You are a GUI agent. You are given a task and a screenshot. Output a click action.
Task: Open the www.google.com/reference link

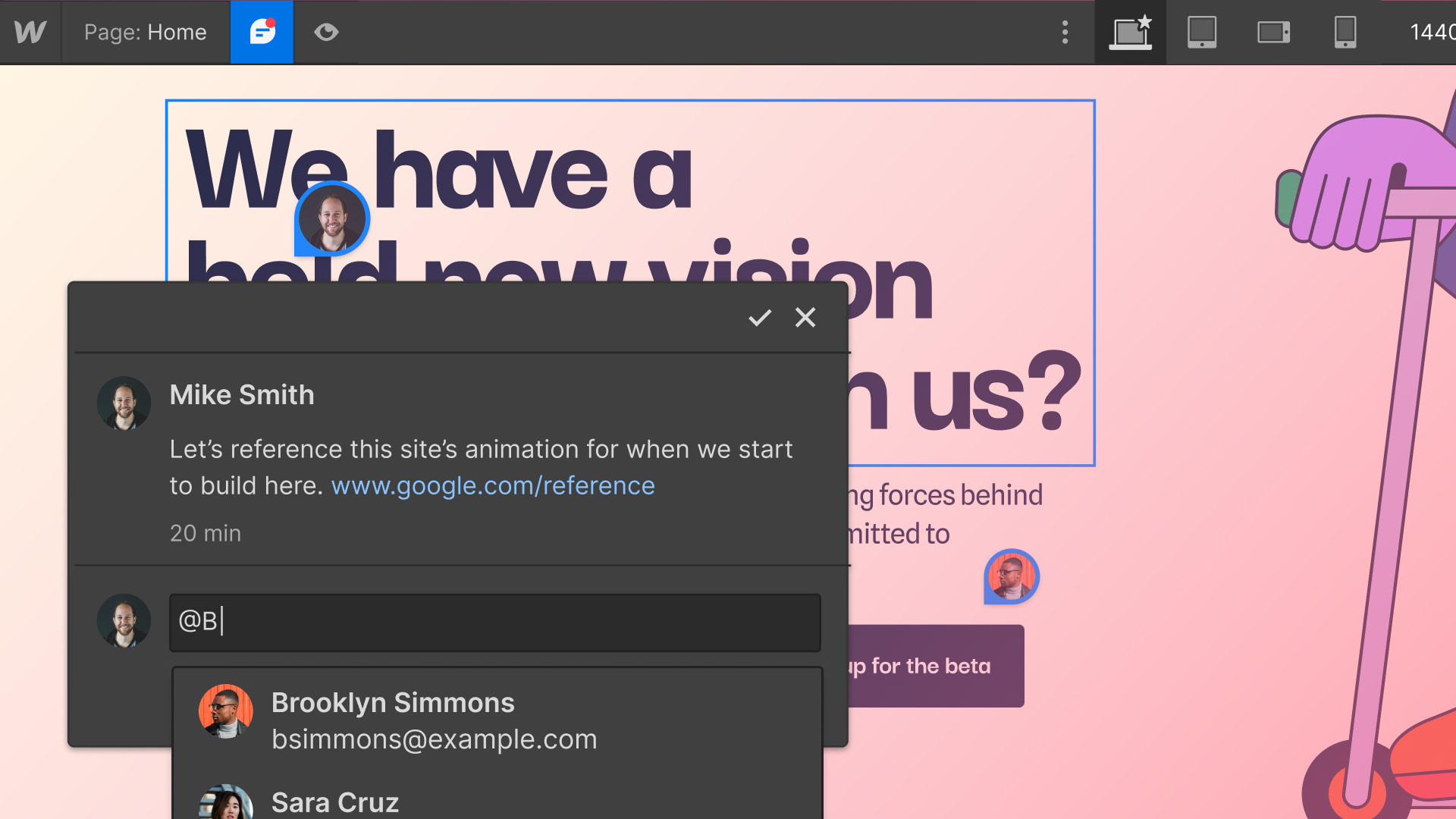click(x=493, y=485)
